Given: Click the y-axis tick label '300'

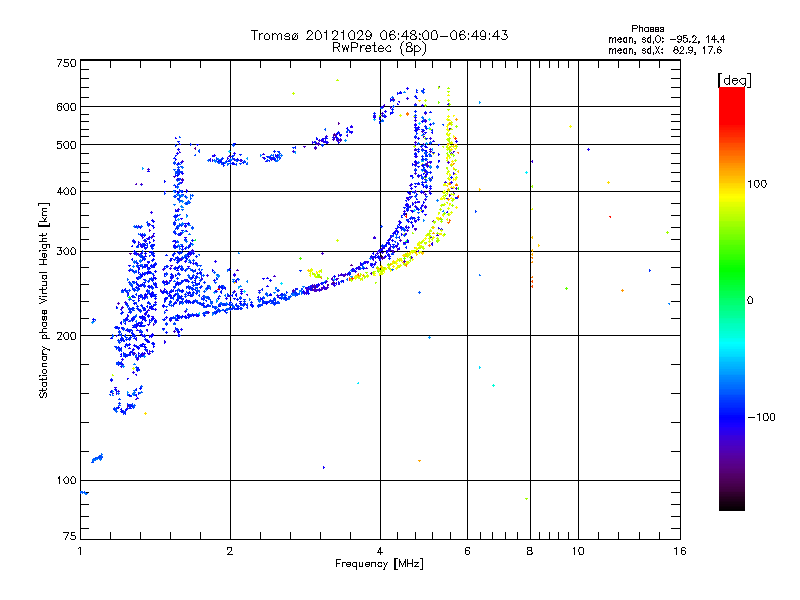Looking at the screenshot, I should (66, 252).
